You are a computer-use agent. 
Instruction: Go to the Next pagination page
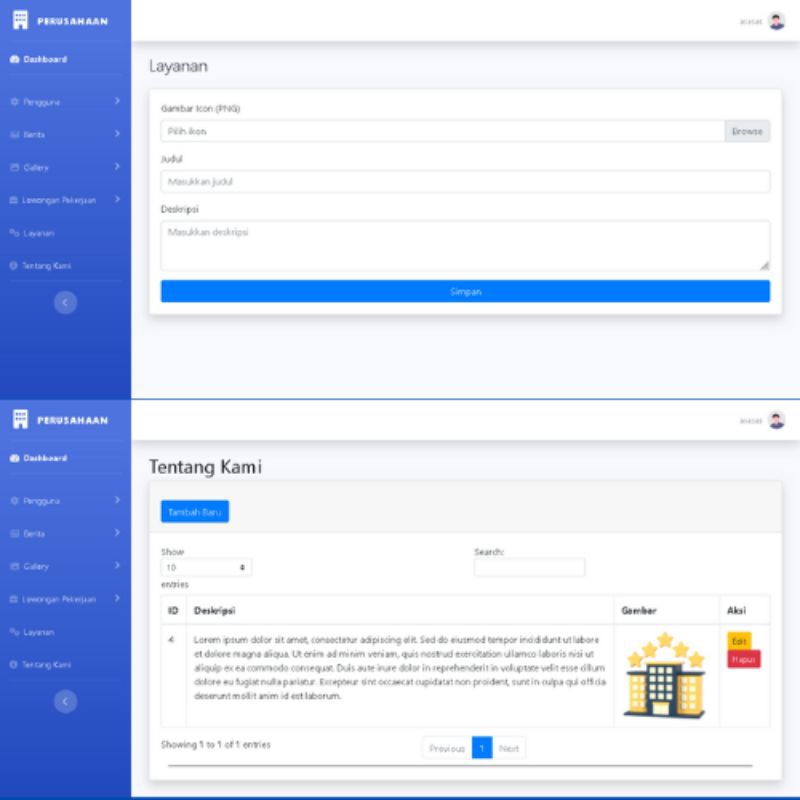point(509,748)
